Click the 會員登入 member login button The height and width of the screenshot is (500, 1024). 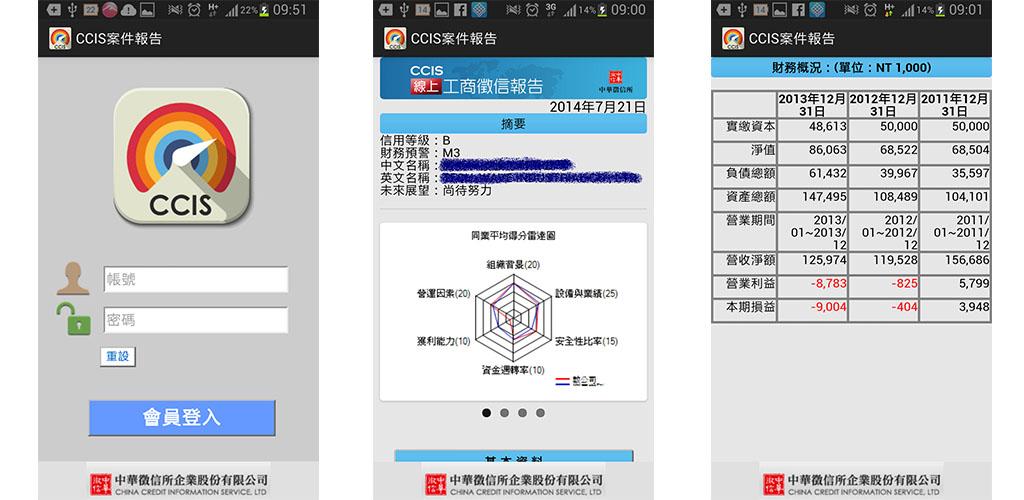pos(182,418)
